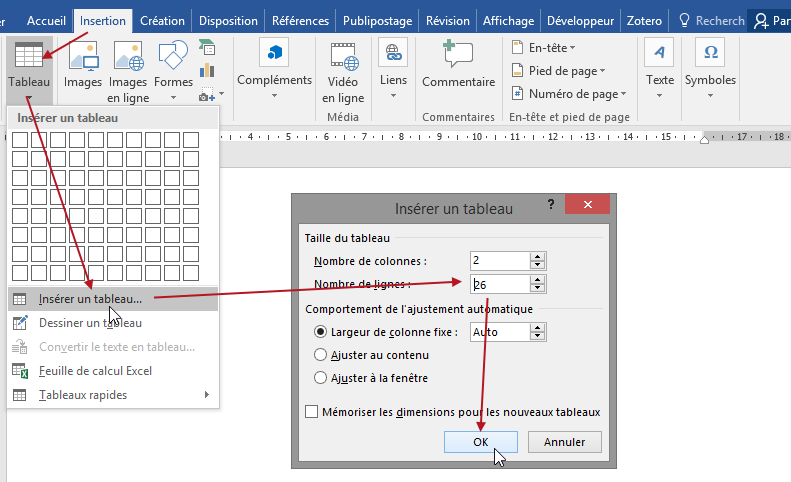The height and width of the screenshot is (482, 791).
Task: Check Mémoriser les dimensions checkbox
Action: 312,411
